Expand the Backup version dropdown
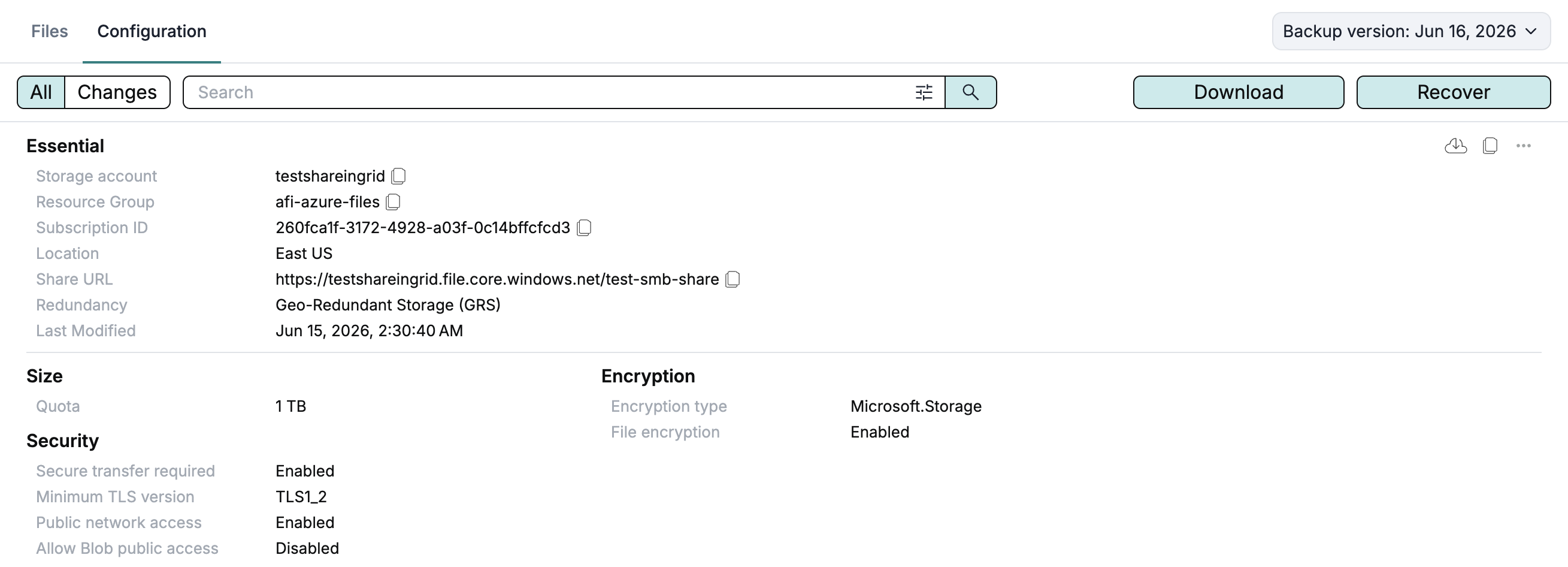The width and height of the screenshot is (1568, 567). click(1411, 31)
